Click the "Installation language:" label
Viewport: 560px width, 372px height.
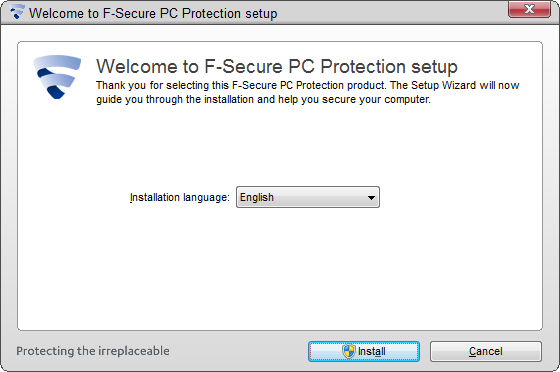[180, 197]
